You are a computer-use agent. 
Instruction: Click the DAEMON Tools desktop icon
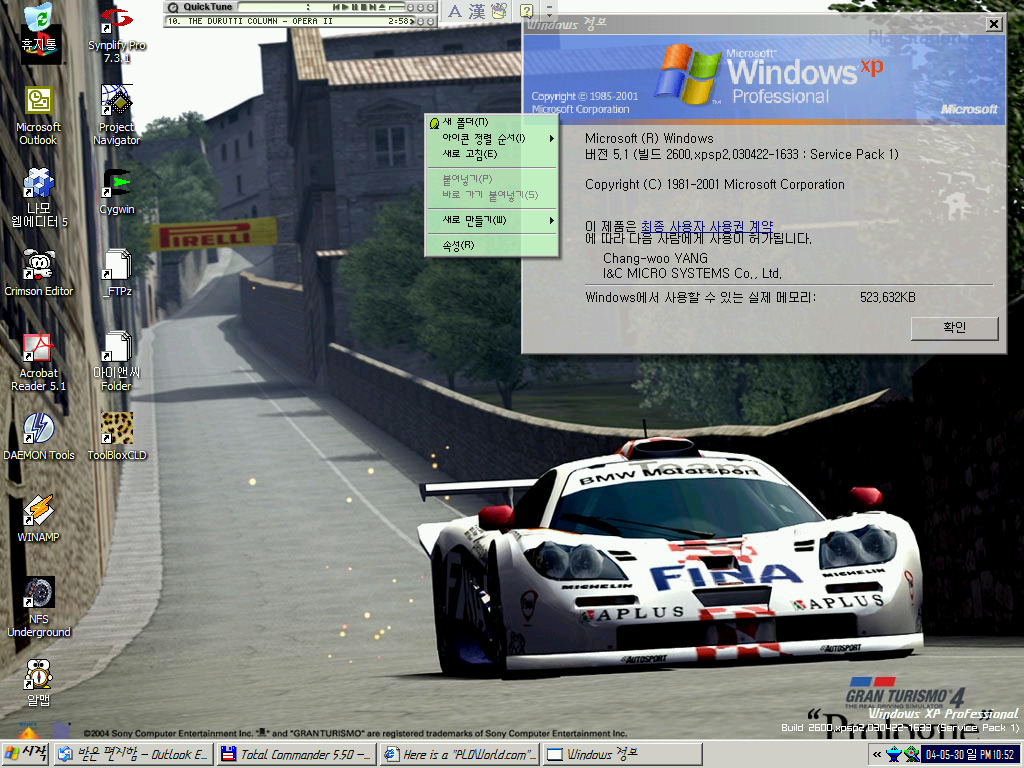click(38, 430)
